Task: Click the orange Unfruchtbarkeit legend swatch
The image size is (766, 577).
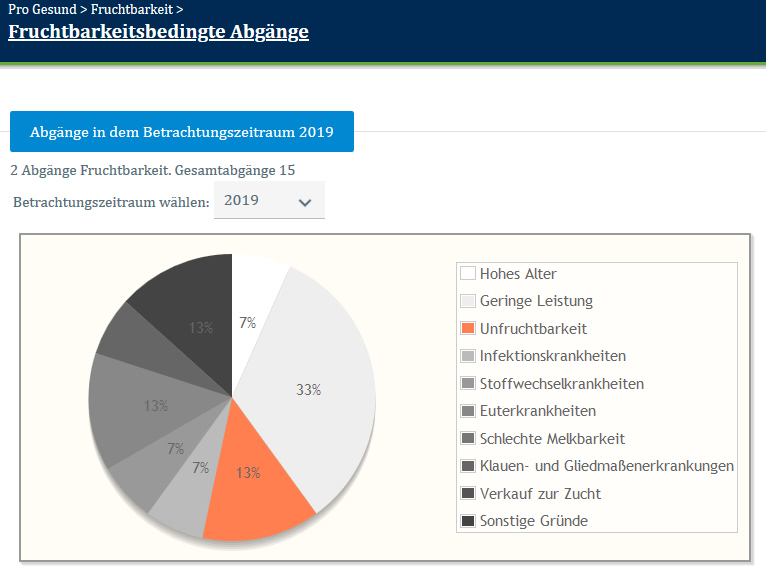Action: tap(468, 329)
